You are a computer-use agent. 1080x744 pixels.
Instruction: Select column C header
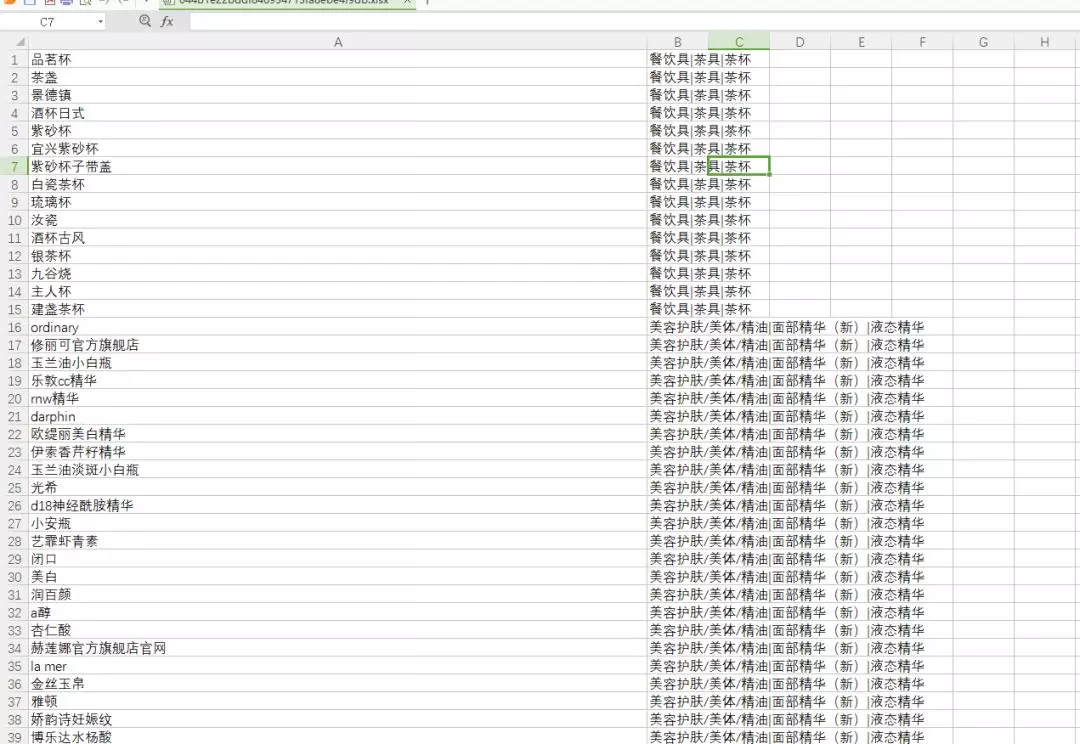[739, 42]
